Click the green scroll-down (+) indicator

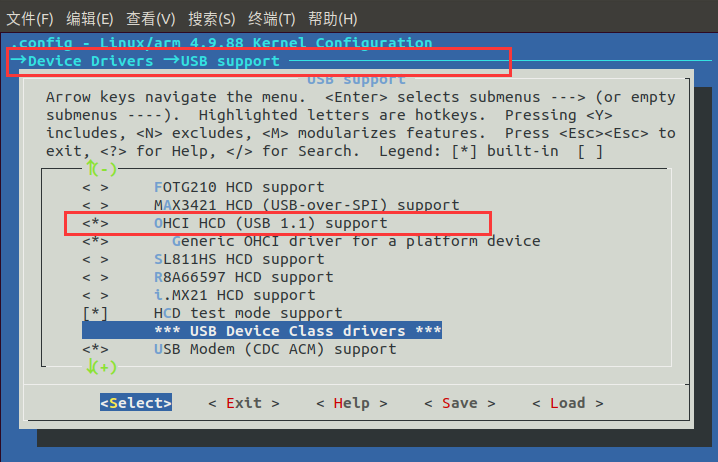coord(101,367)
